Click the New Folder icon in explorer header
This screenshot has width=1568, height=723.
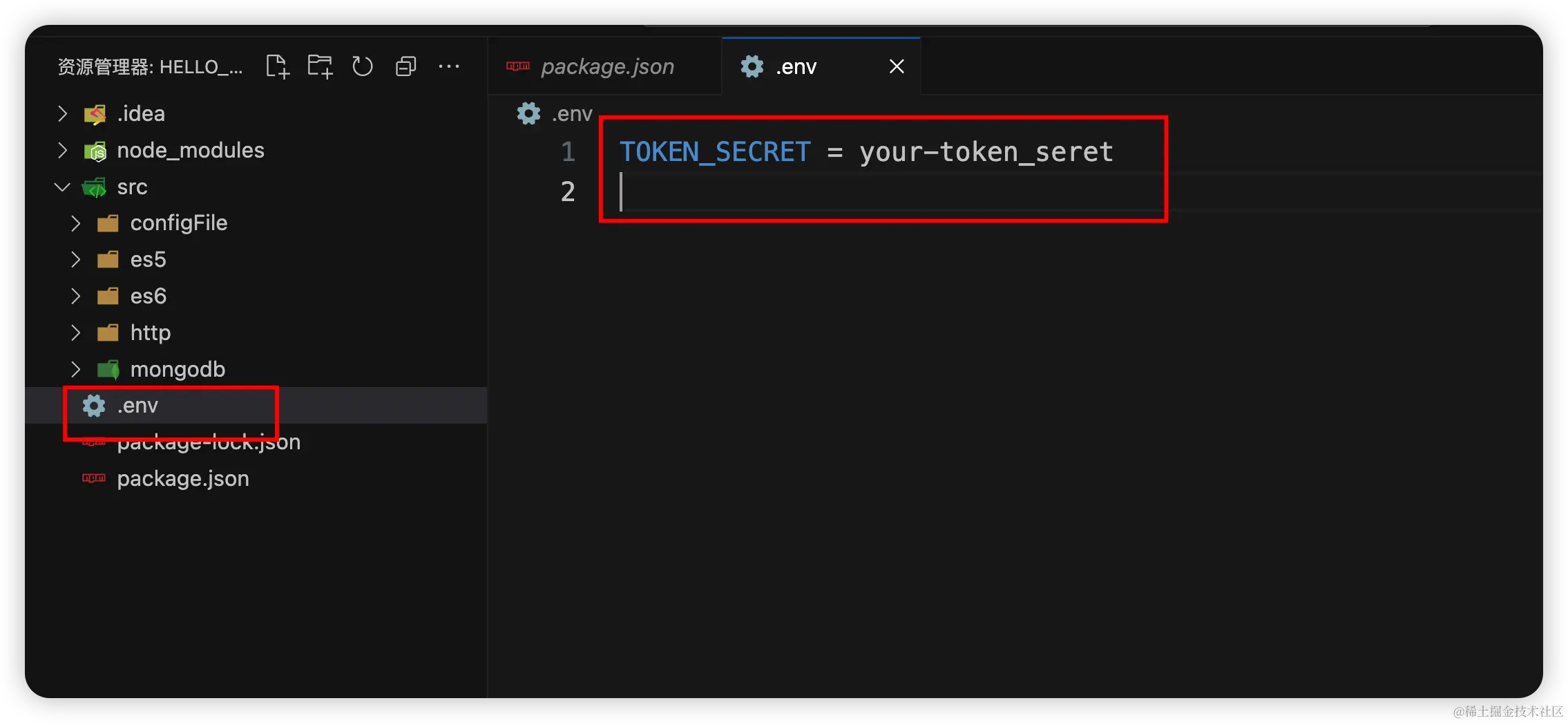click(x=320, y=67)
